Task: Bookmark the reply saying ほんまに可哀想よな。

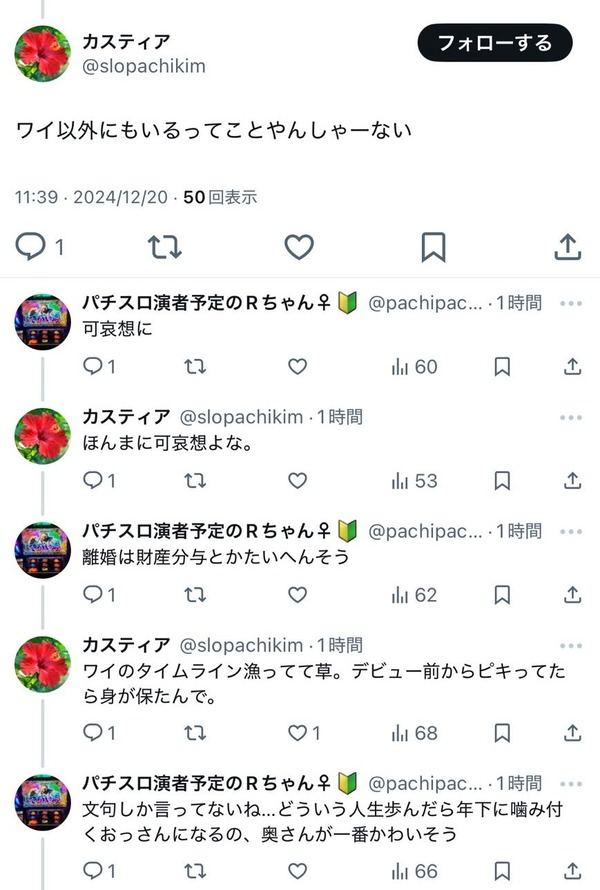Action: tap(503, 481)
